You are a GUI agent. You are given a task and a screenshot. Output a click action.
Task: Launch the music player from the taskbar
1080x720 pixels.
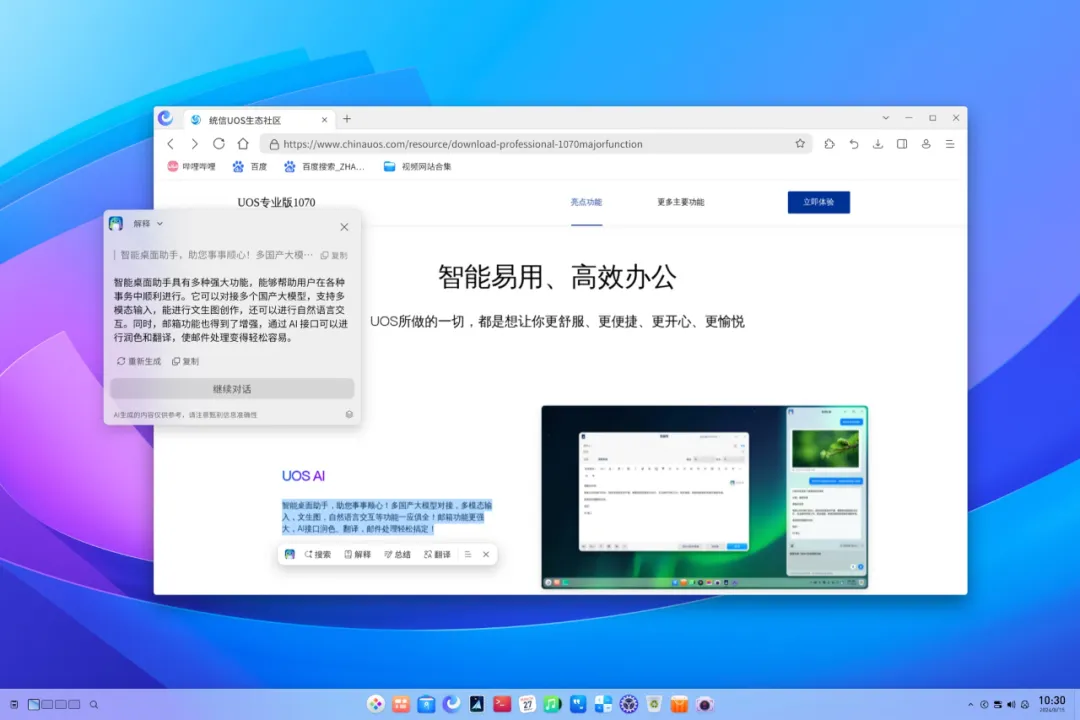tap(552, 704)
